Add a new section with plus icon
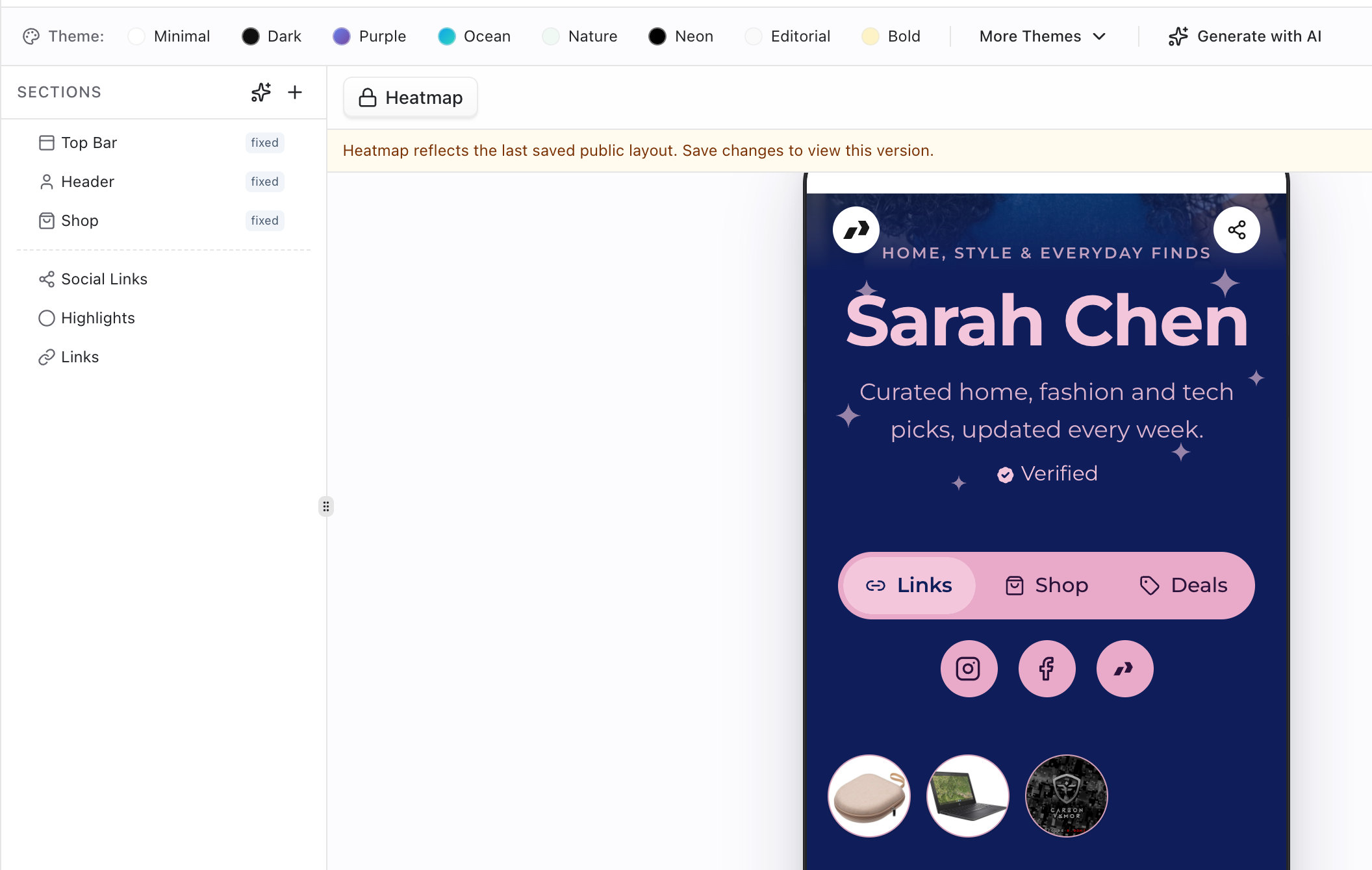This screenshot has width=1372, height=870. (295, 92)
